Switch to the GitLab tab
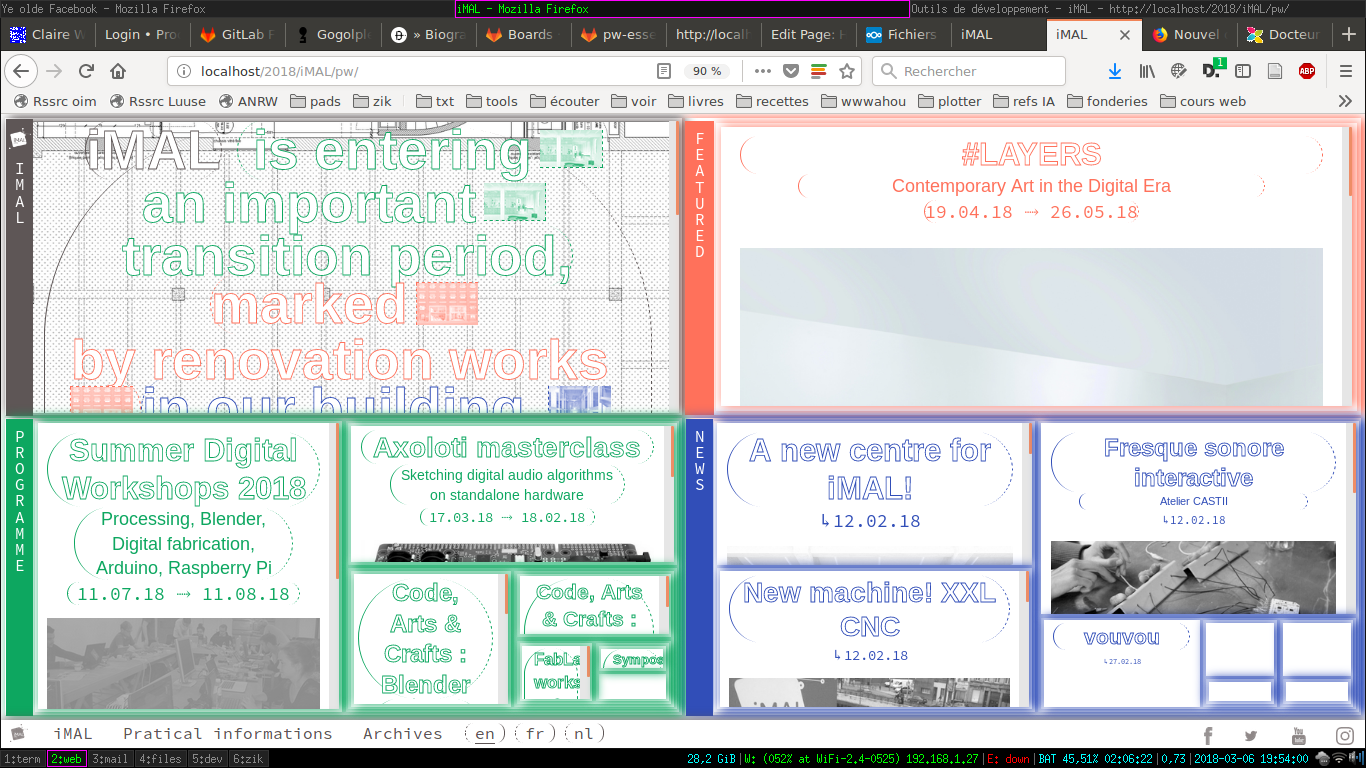The image size is (1366, 768). (237, 34)
